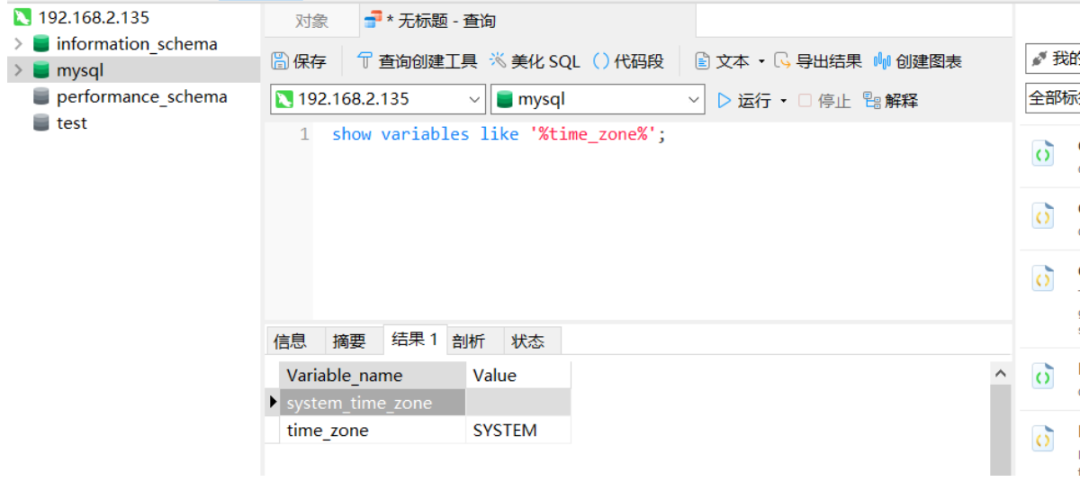1080x491 pixels.
Task: Select the system_time_zone cell
Action: pyautogui.click(x=373, y=403)
